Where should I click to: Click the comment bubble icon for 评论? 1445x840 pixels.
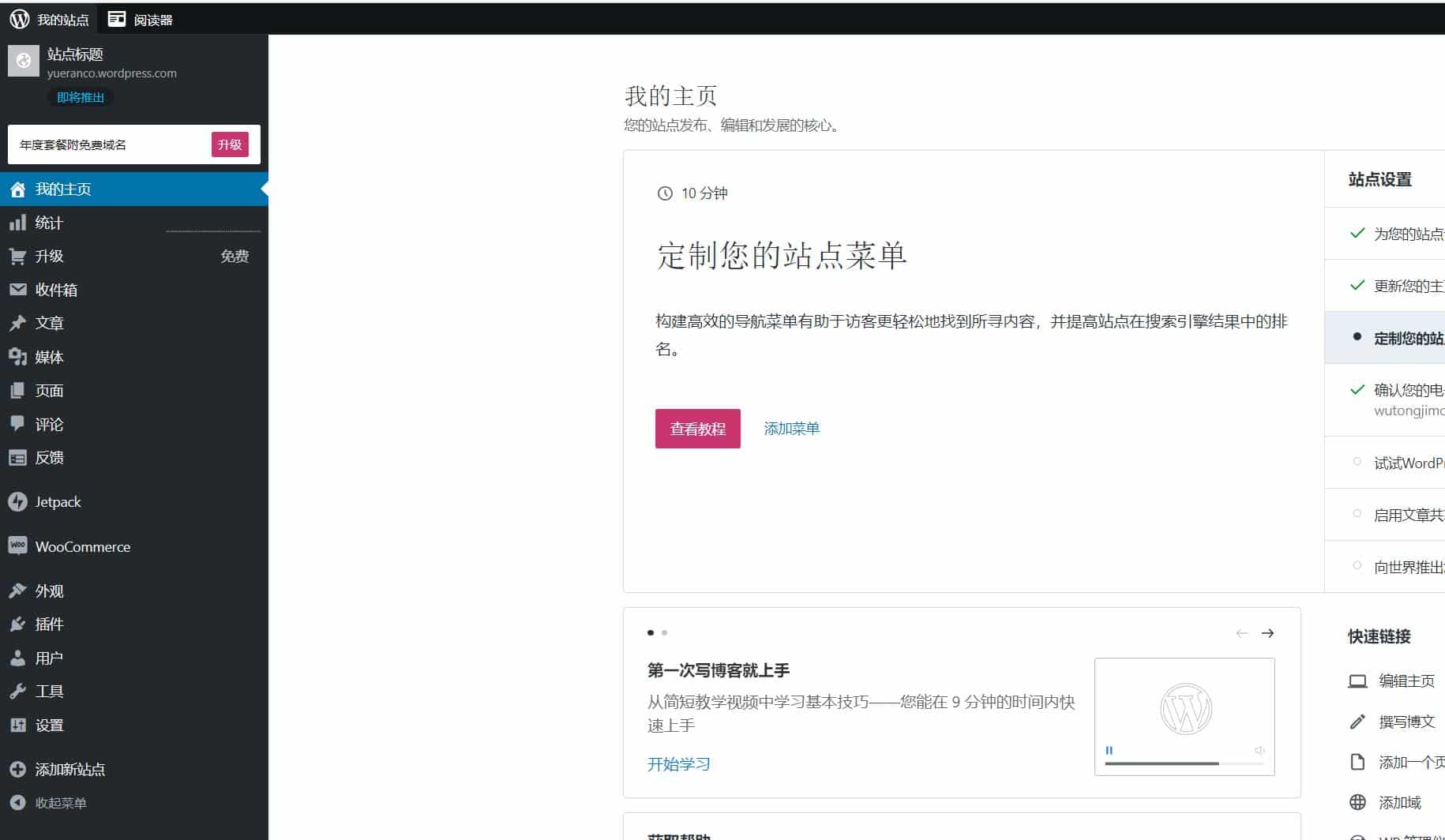point(17,424)
